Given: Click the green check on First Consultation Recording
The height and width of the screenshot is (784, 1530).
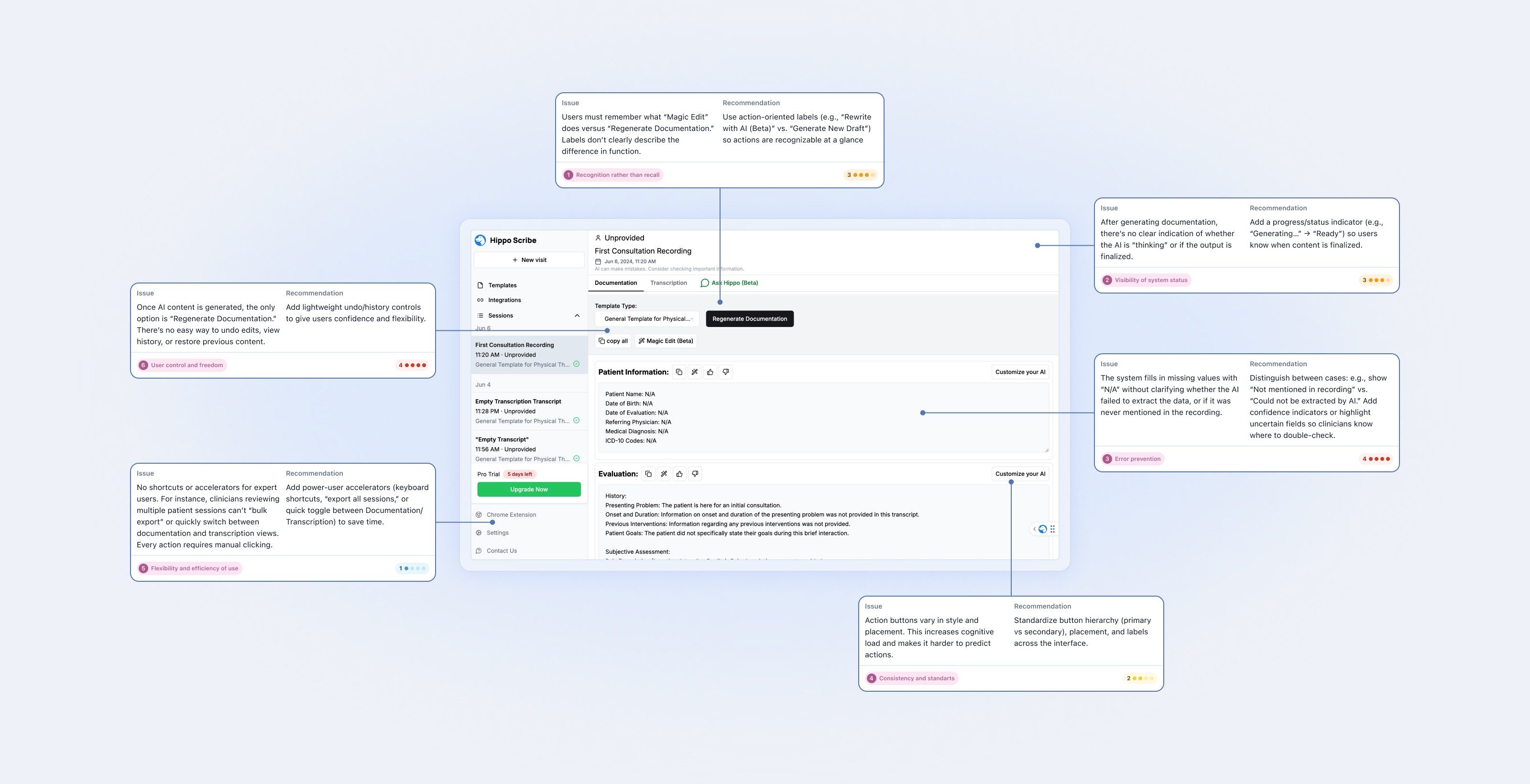Looking at the screenshot, I should point(576,364).
